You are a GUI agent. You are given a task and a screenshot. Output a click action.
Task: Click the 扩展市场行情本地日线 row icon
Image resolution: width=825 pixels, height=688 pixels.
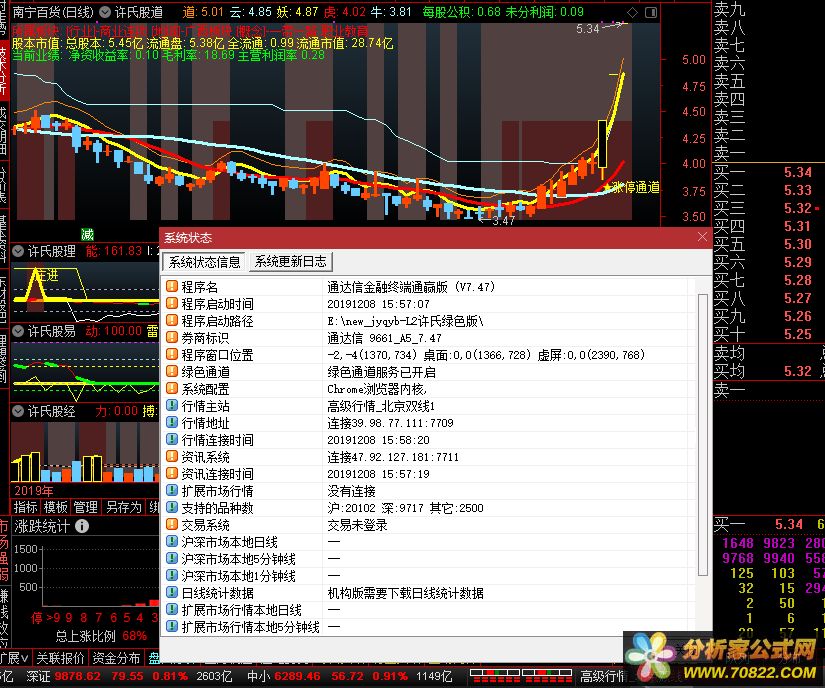pyautogui.click(x=172, y=610)
